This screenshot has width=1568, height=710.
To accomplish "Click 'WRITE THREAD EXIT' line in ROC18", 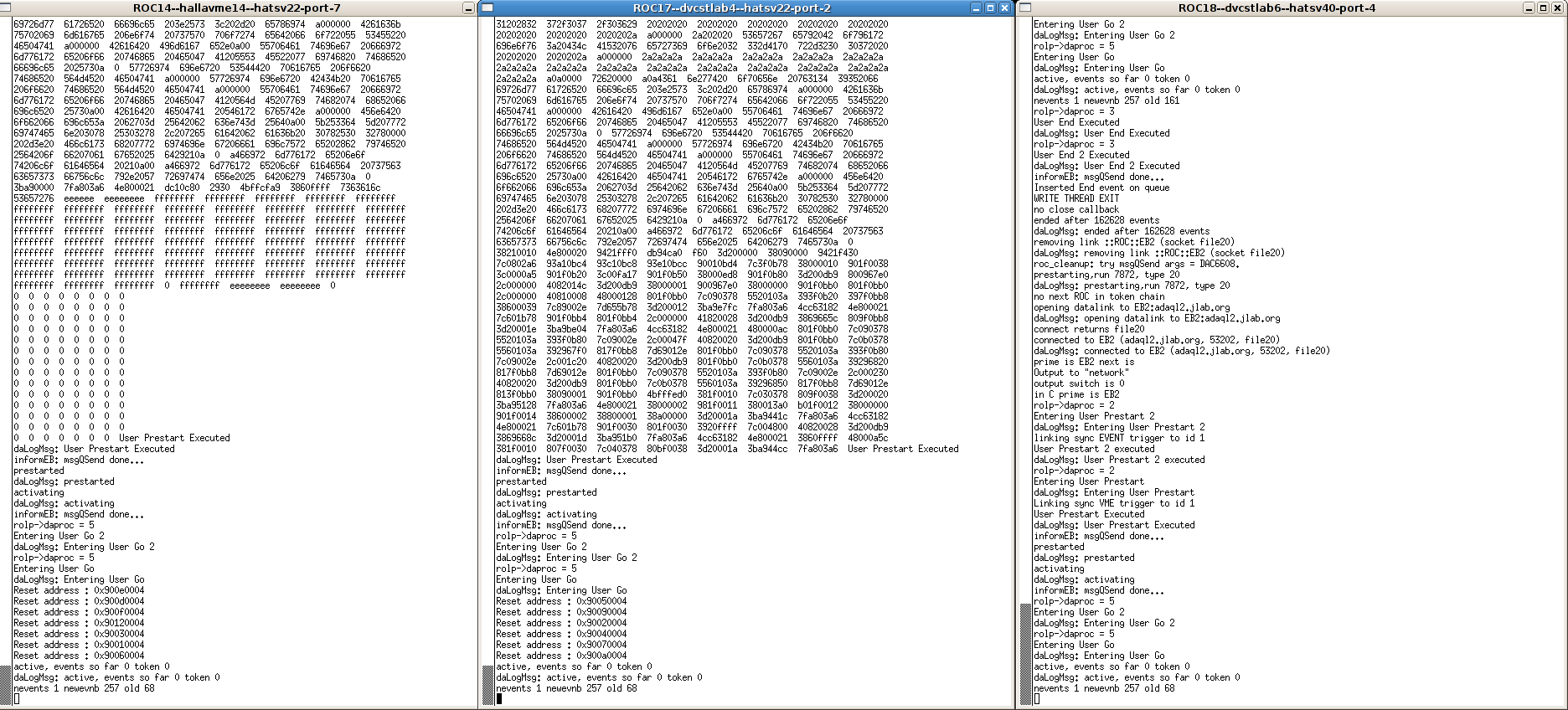I will coord(1076,198).
